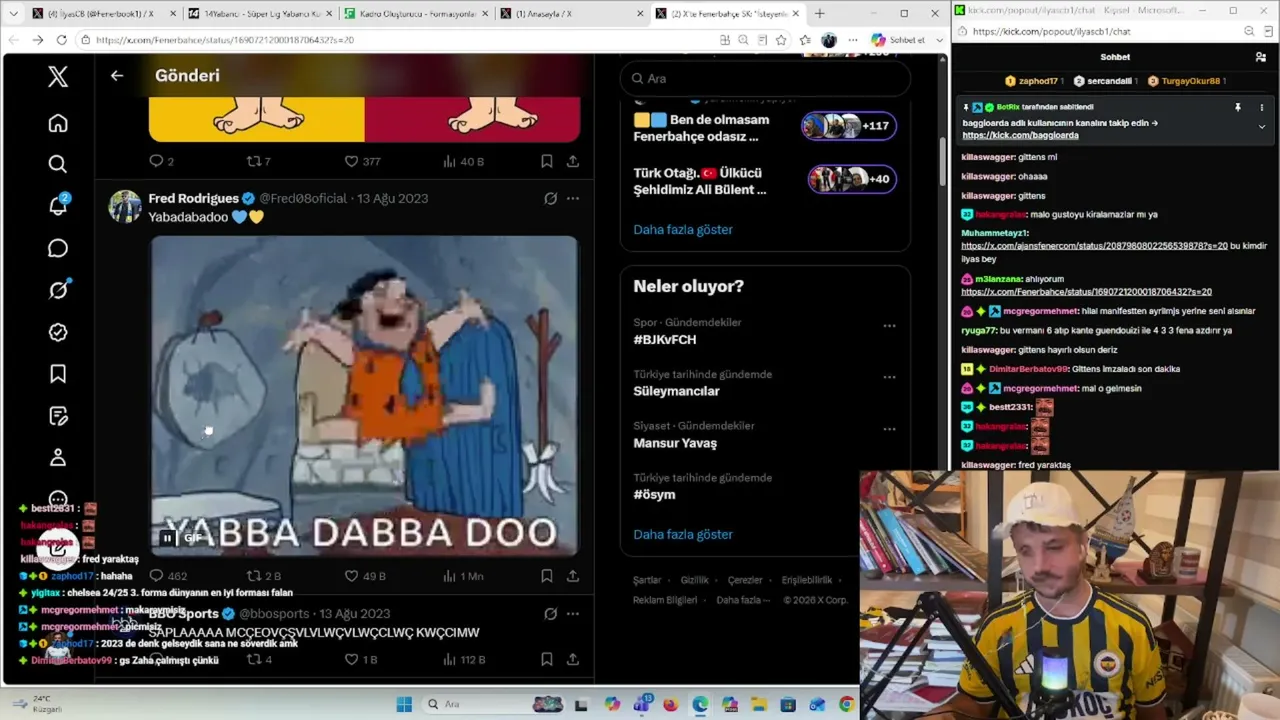1280x720 pixels.
Task: Add the X page to favorites star
Action: pos(781,40)
